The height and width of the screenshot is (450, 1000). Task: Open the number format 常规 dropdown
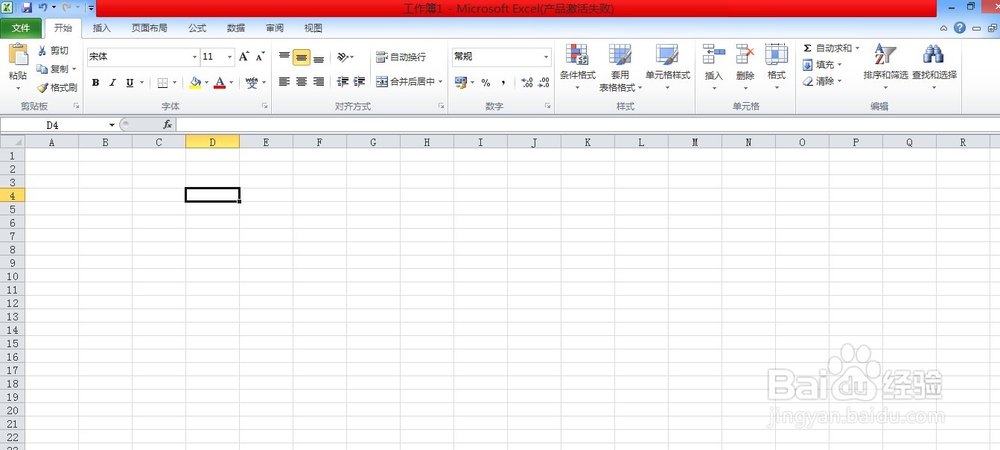click(x=546, y=57)
